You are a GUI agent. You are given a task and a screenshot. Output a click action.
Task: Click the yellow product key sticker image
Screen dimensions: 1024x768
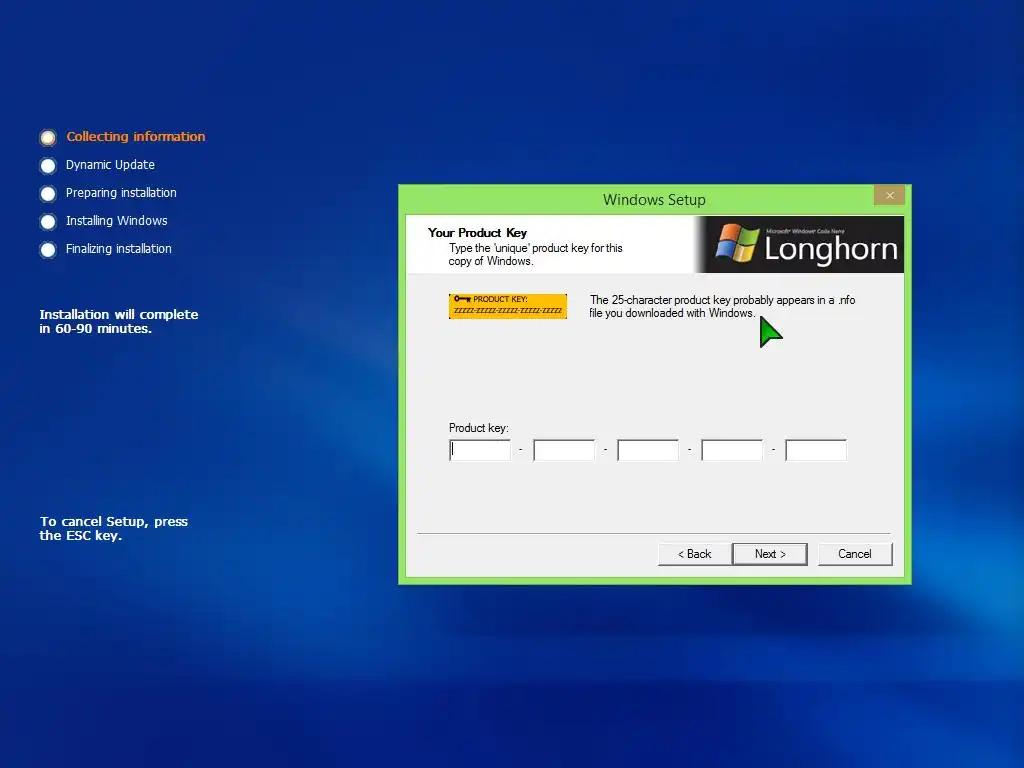point(507,306)
